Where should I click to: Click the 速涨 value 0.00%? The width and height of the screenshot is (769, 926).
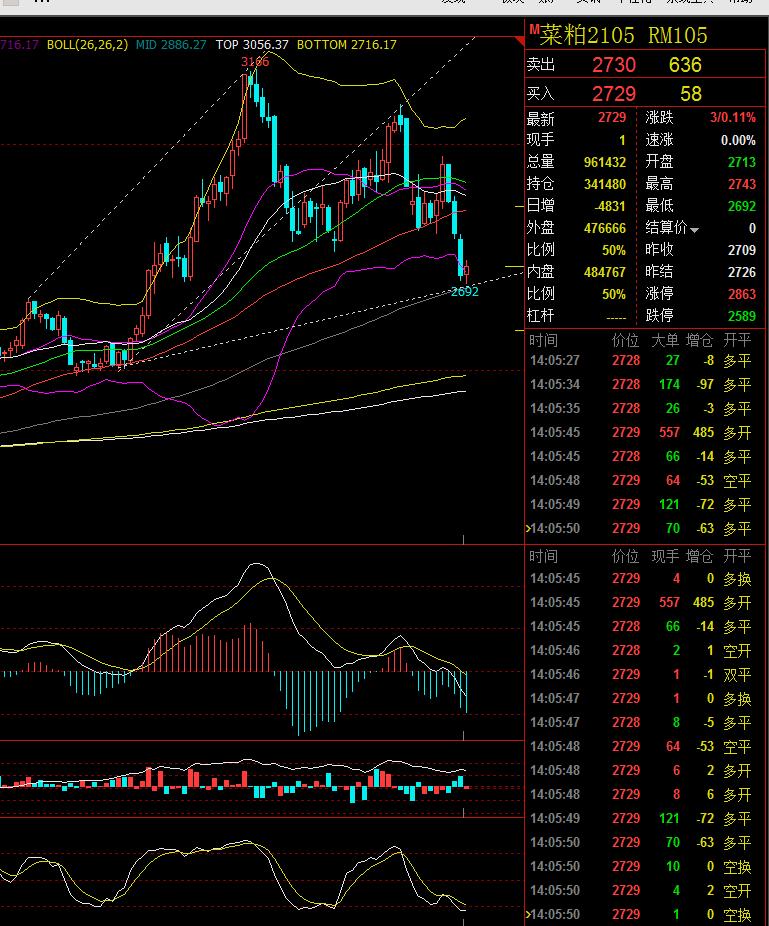[x=738, y=140]
